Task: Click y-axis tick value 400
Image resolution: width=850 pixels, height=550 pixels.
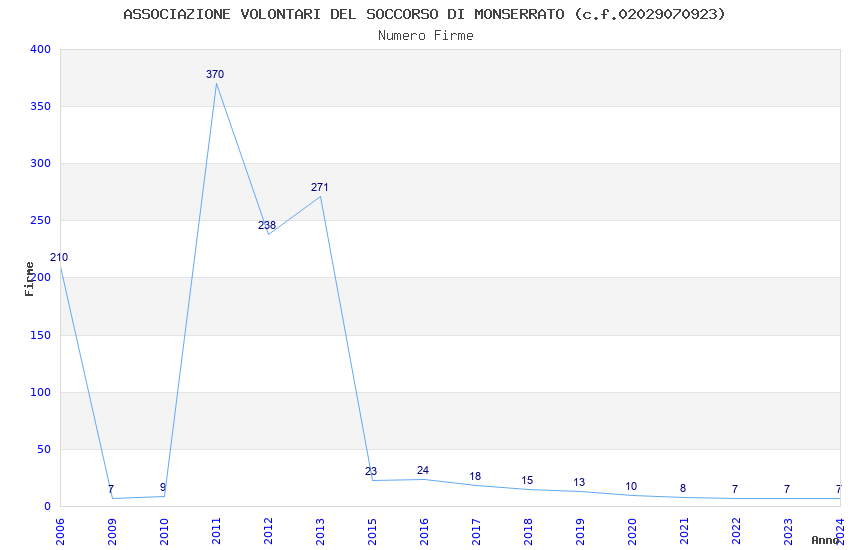Action: point(41,49)
